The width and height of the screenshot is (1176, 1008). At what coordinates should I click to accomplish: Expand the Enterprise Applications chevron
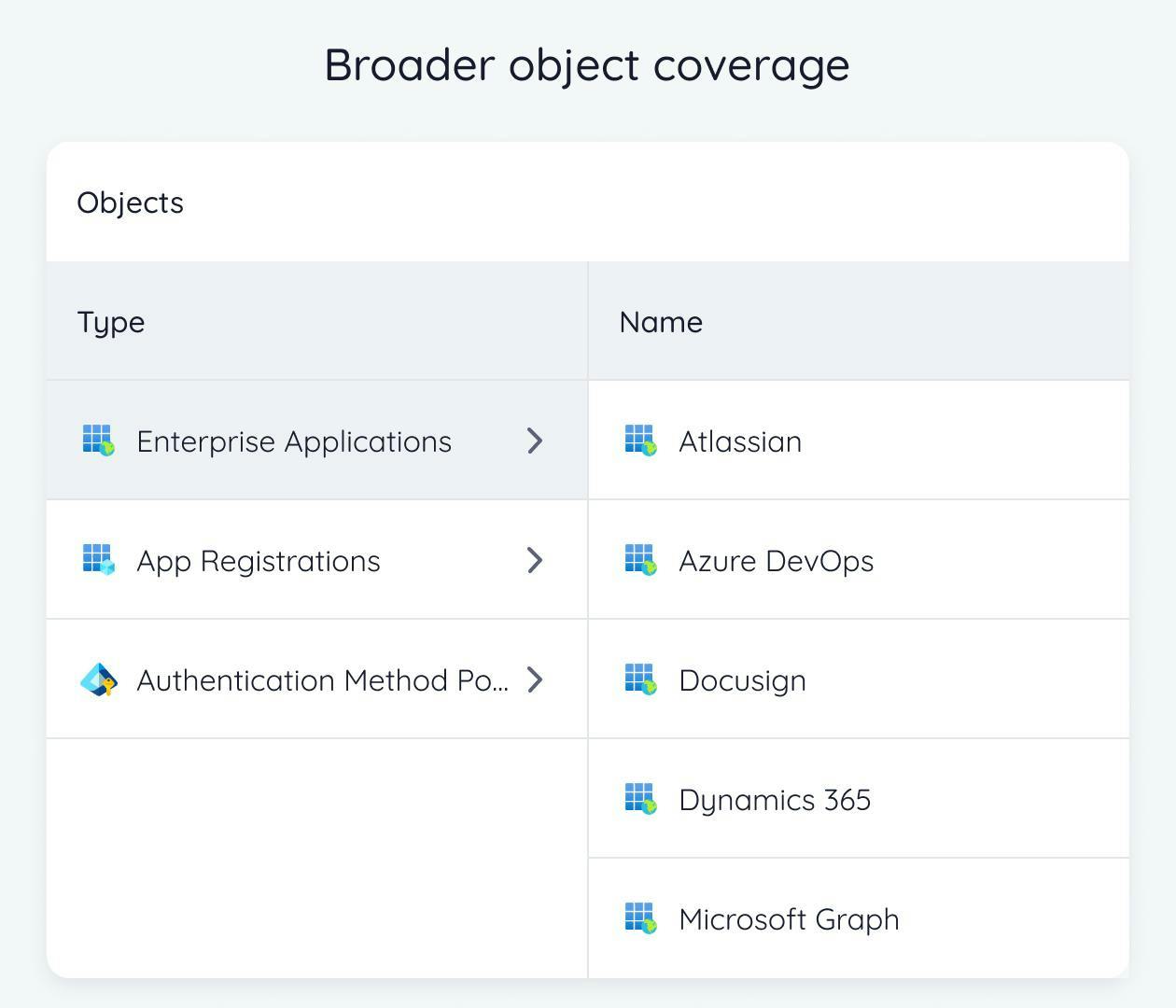(535, 441)
